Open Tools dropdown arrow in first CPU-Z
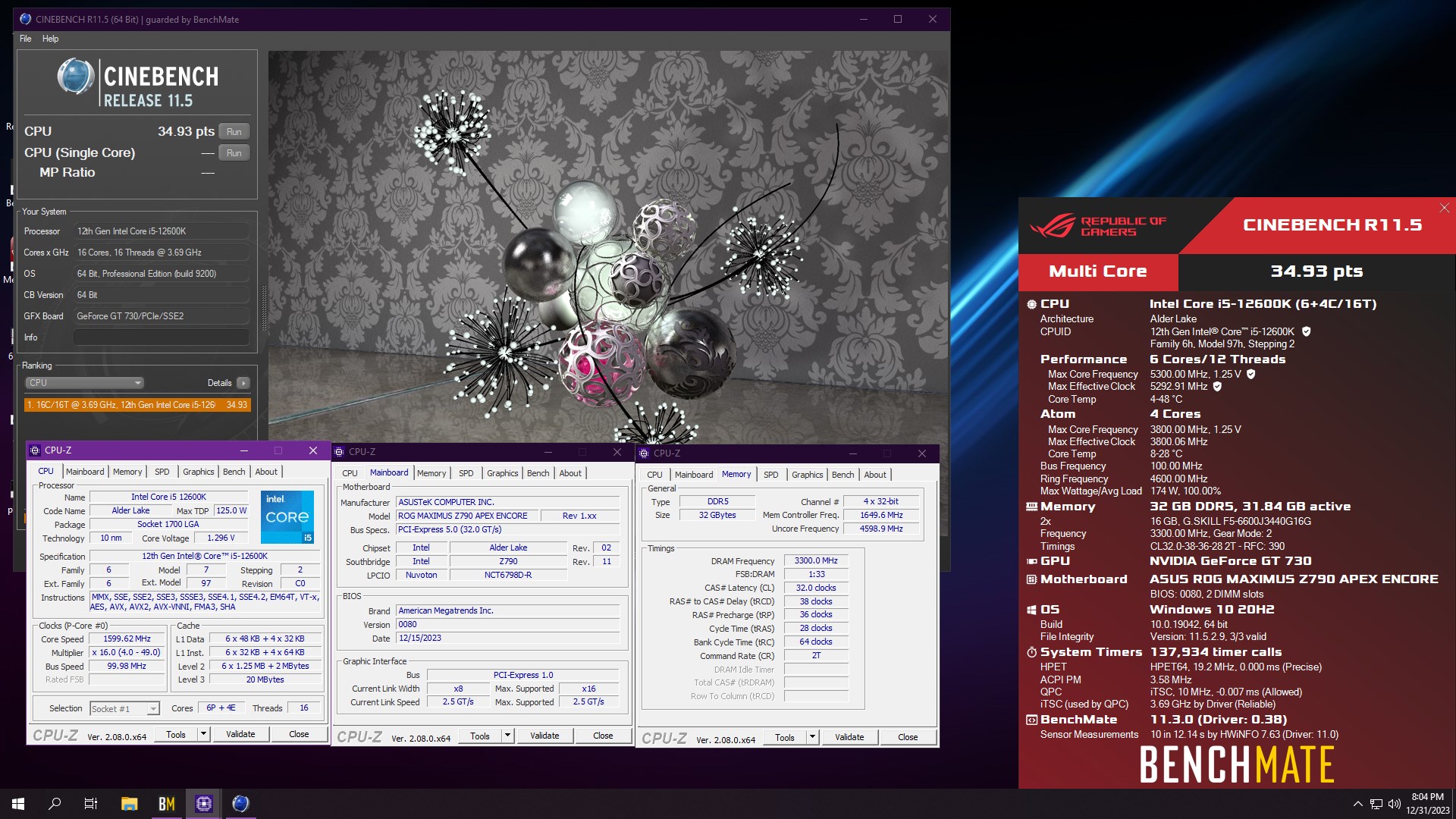 click(203, 734)
